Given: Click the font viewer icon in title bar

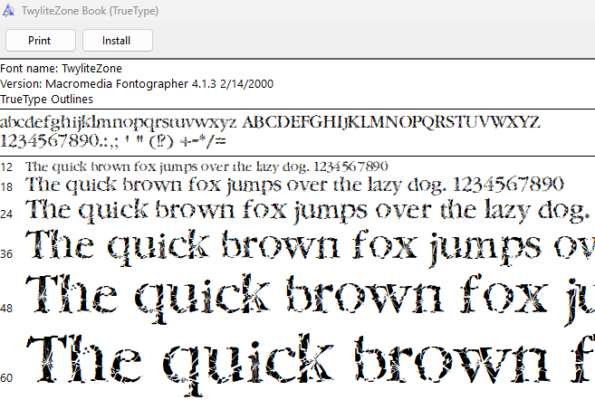Looking at the screenshot, I should [x=8, y=11].
